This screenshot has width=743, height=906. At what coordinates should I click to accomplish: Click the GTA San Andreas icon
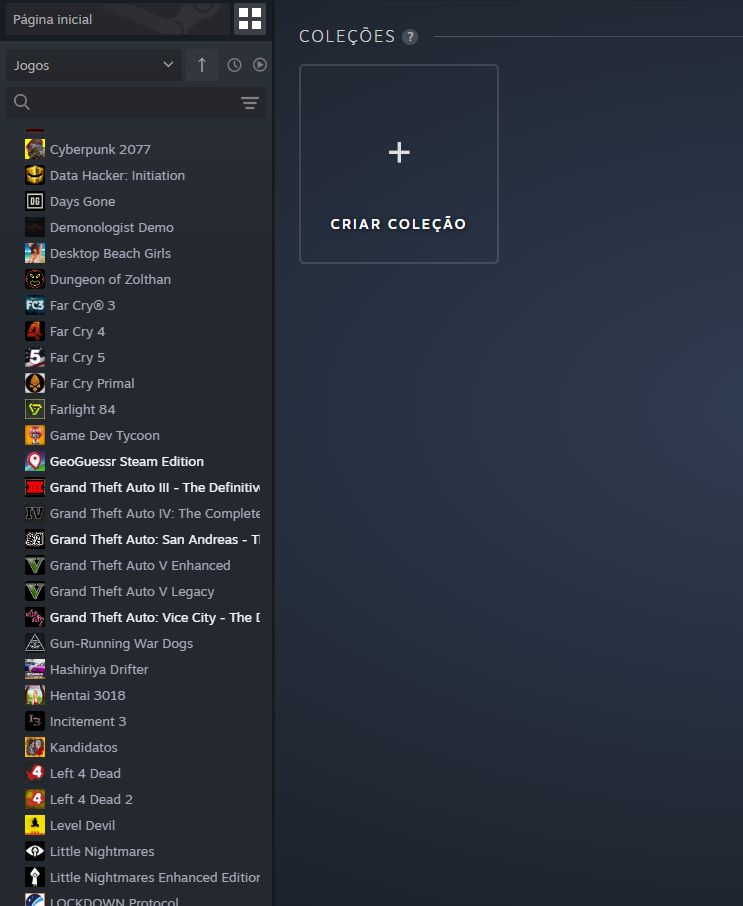click(35, 539)
